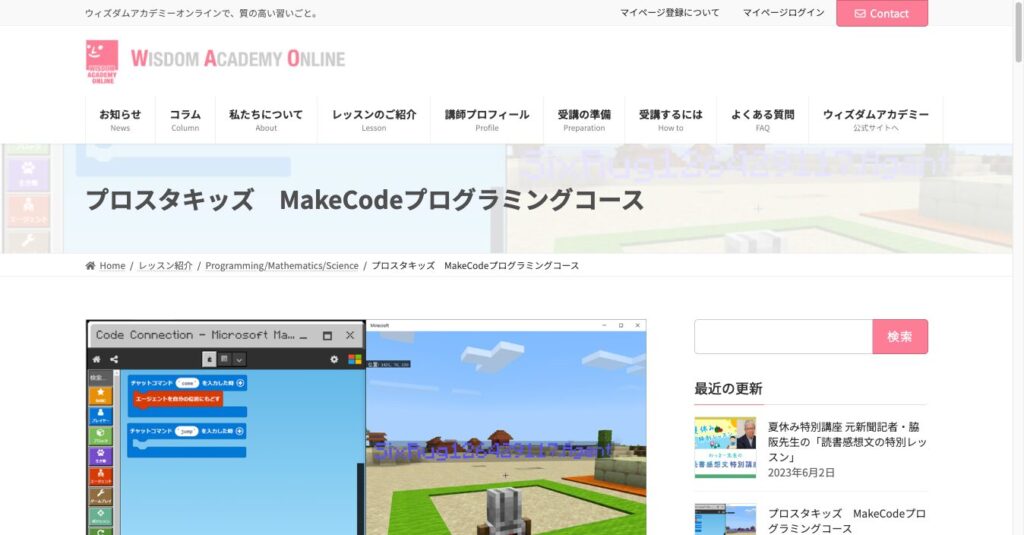
Task: Select the blocks view toggle in Code Connection
Action: pyautogui.click(x=209, y=359)
